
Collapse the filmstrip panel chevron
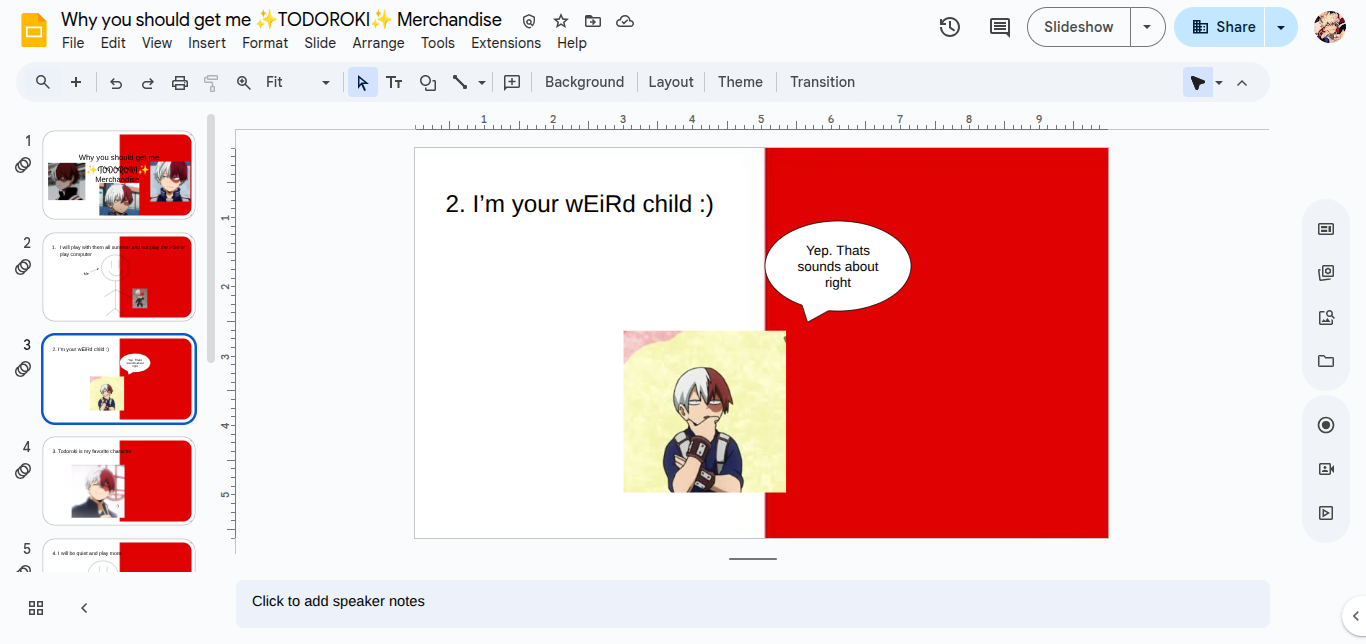[84, 608]
